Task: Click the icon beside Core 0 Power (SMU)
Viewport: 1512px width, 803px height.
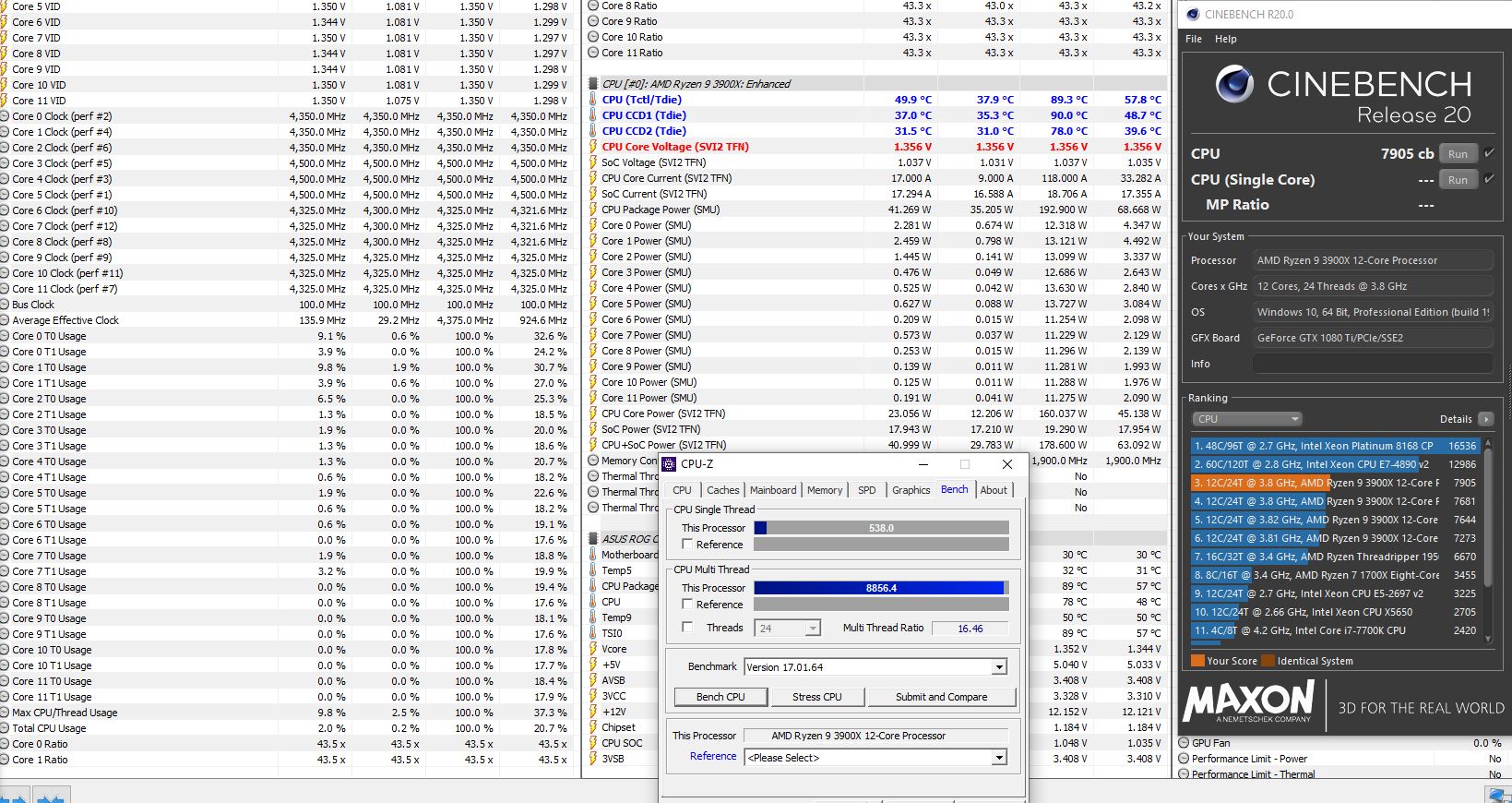Action: [593, 225]
